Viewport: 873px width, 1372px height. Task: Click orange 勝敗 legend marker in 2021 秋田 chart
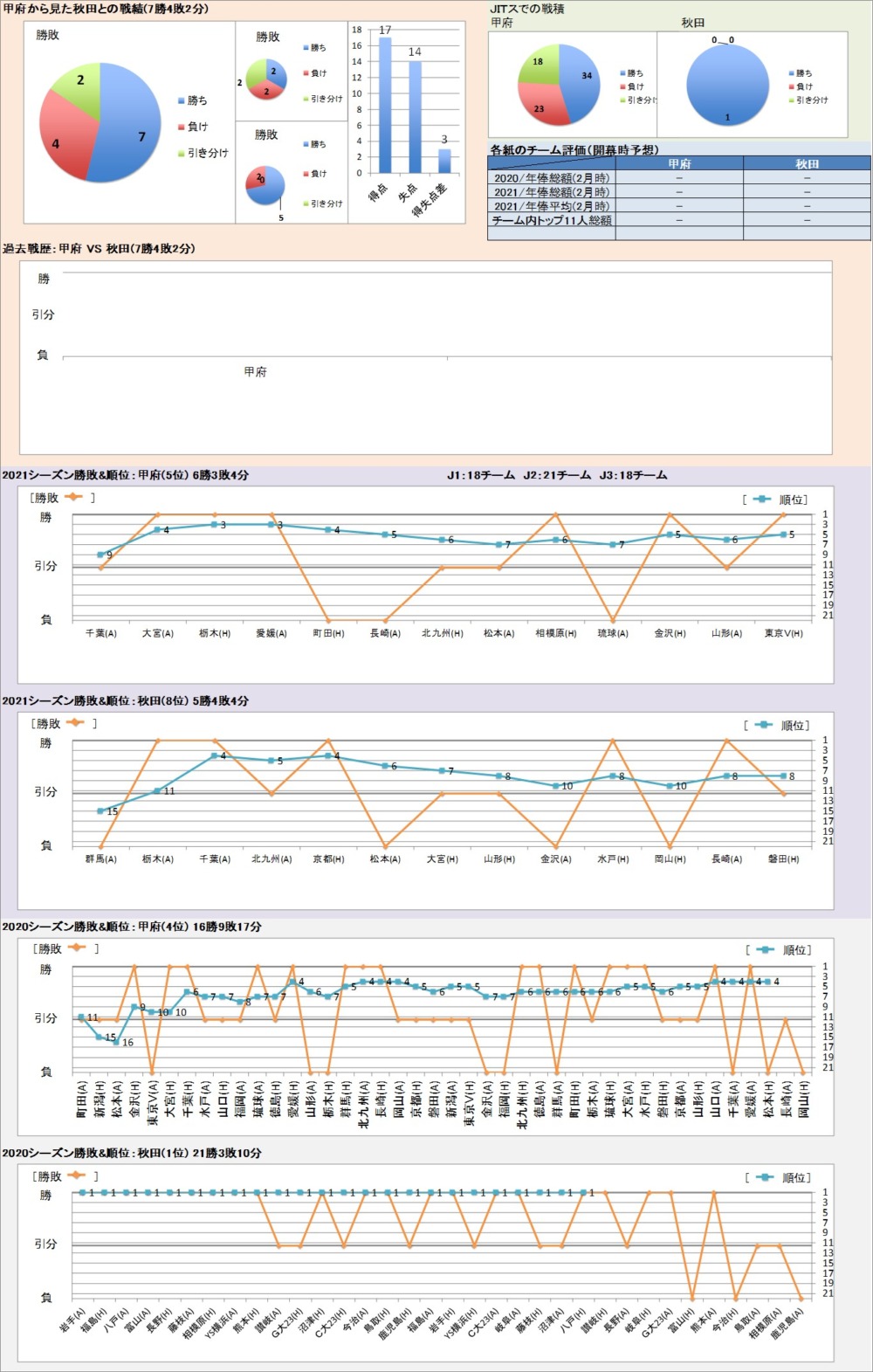coord(74,723)
